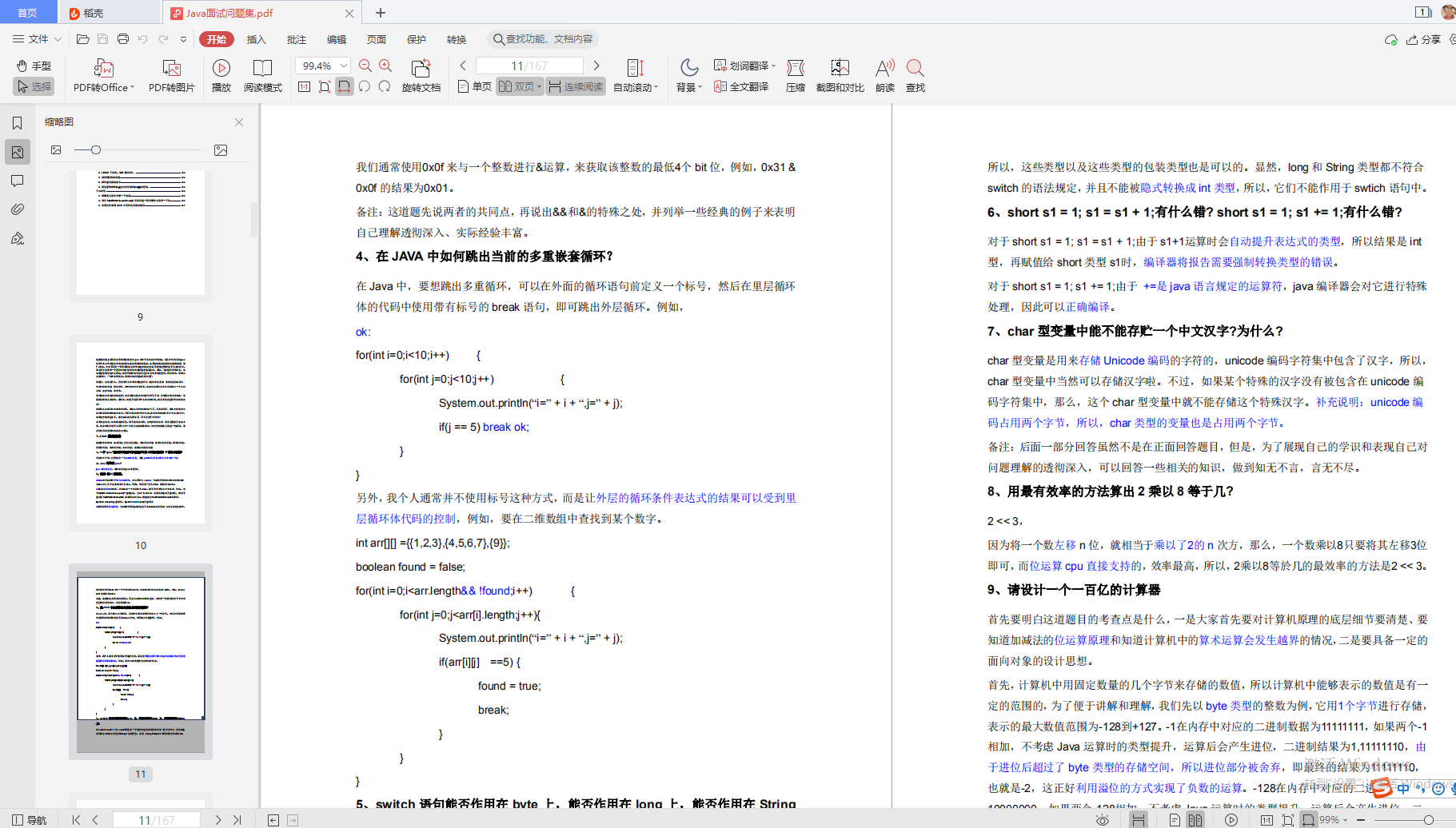
Task: Switch to the 开始 ribbon tab
Action: 217,39
